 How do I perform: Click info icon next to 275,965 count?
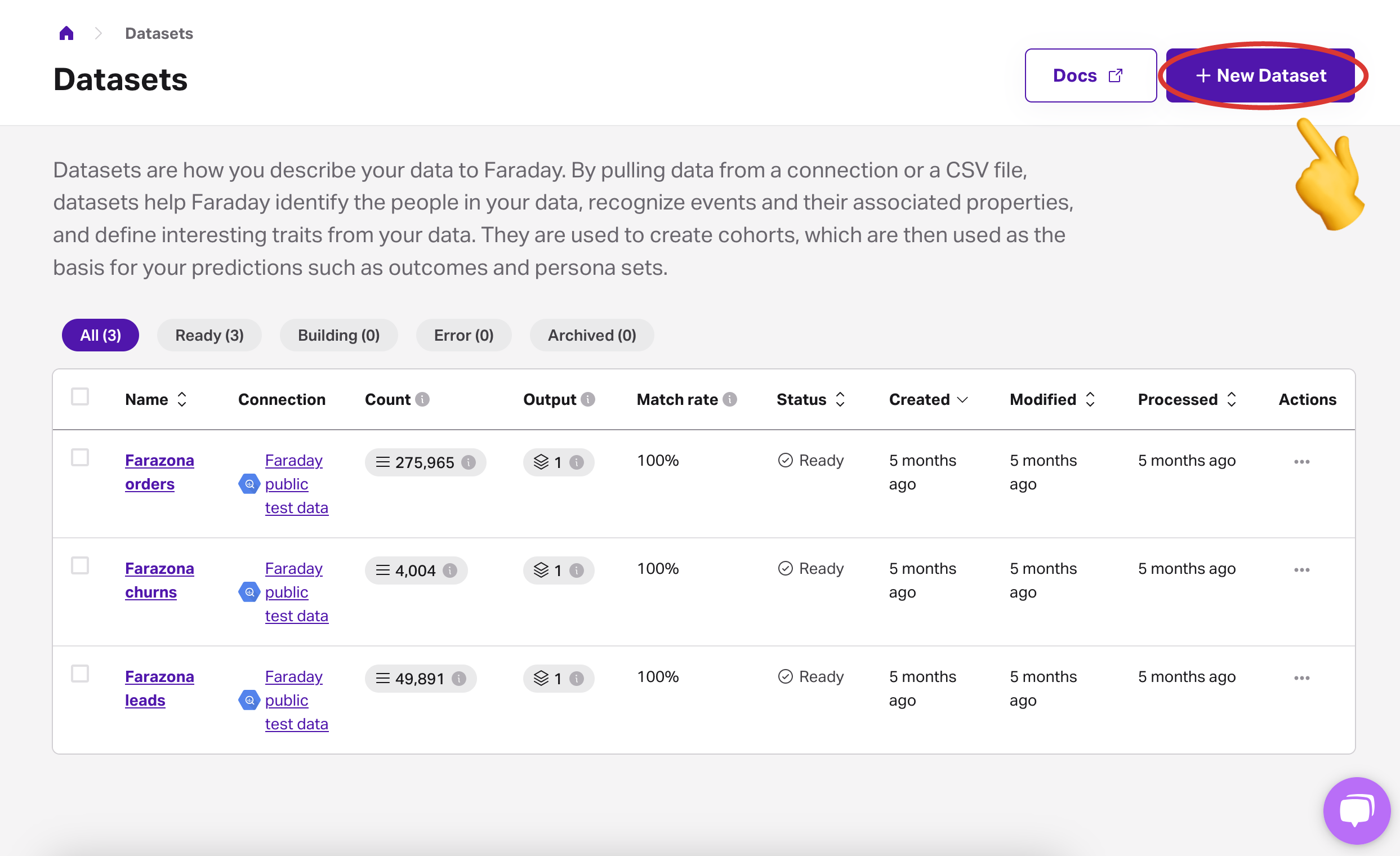(x=468, y=462)
